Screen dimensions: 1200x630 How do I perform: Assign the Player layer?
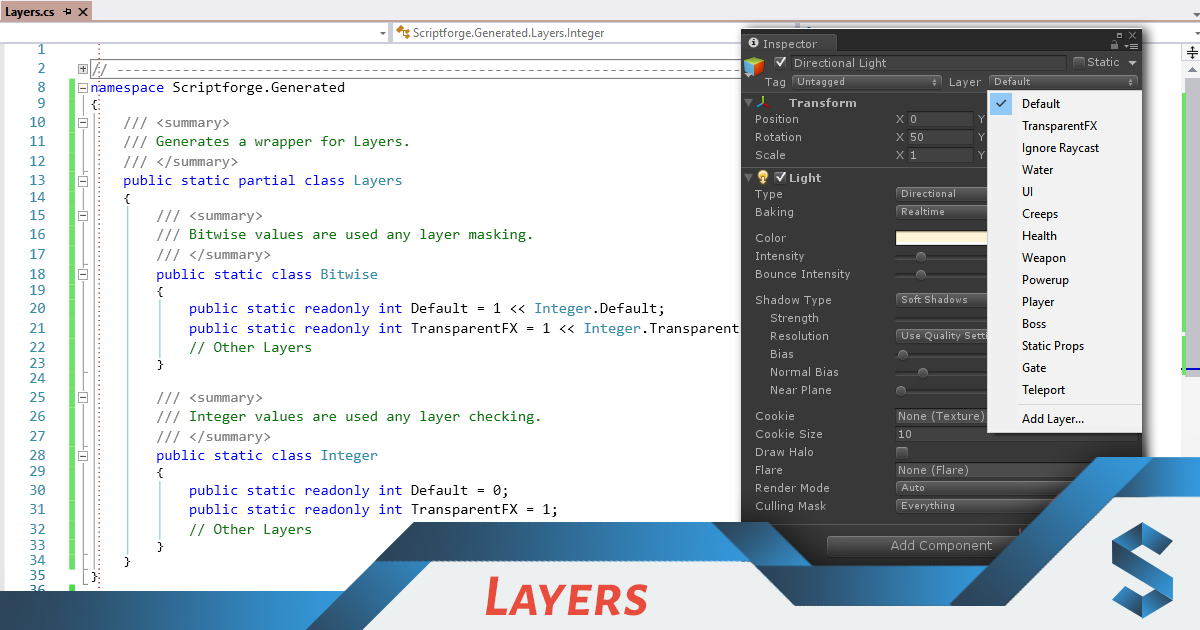click(x=1064, y=302)
